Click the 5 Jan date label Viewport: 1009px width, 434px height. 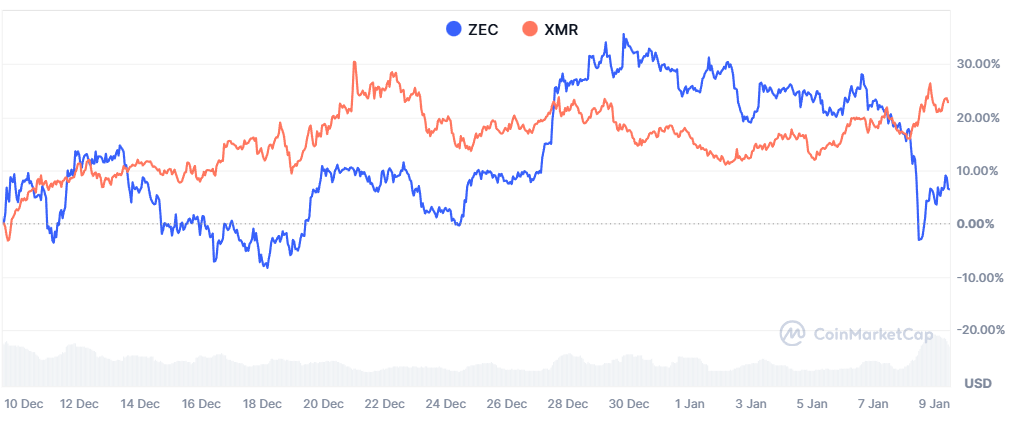point(812,404)
